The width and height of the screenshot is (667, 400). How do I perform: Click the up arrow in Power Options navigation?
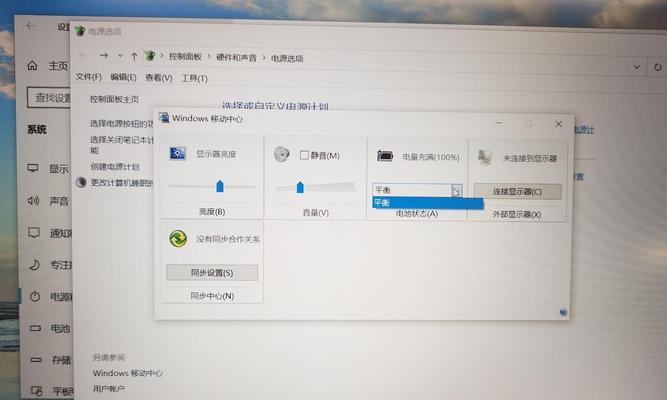point(134,56)
